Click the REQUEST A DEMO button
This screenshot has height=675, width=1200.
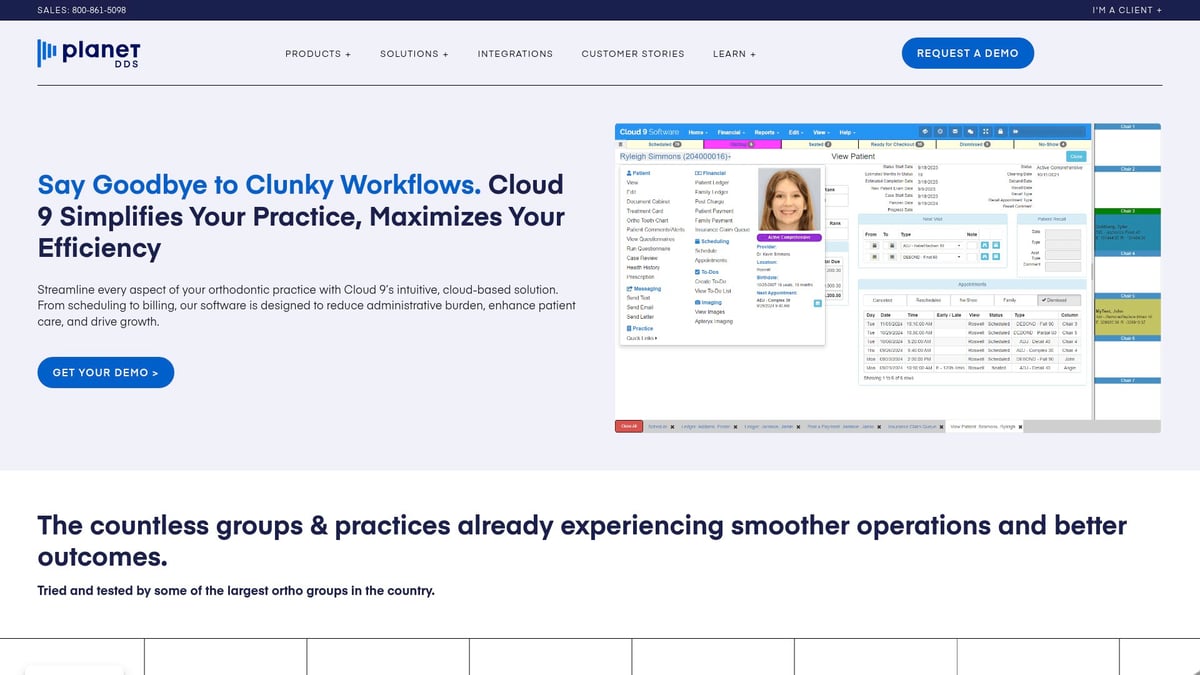click(967, 53)
